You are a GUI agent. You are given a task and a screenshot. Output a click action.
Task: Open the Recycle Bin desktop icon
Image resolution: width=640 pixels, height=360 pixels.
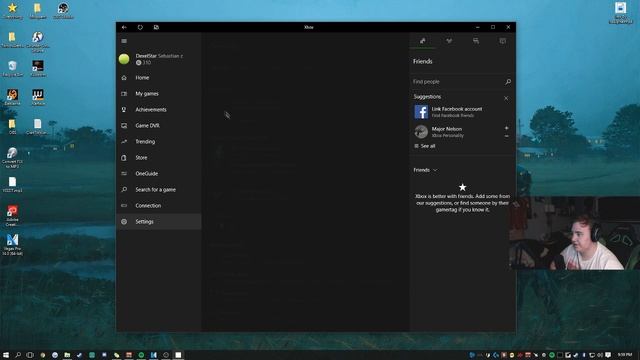tap(12, 69)
